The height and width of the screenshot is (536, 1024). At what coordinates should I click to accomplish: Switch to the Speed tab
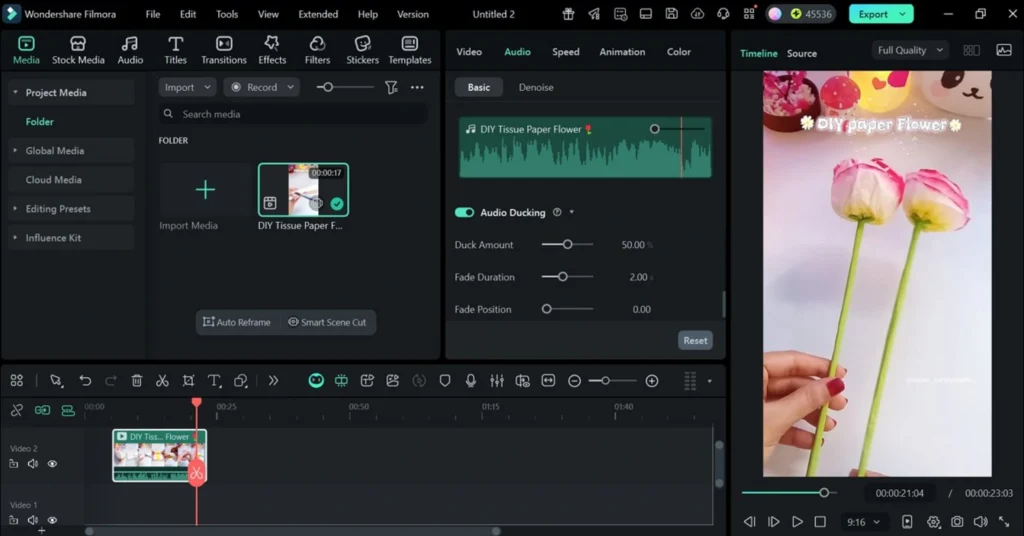pyautogui.click(x=565, y=52)
